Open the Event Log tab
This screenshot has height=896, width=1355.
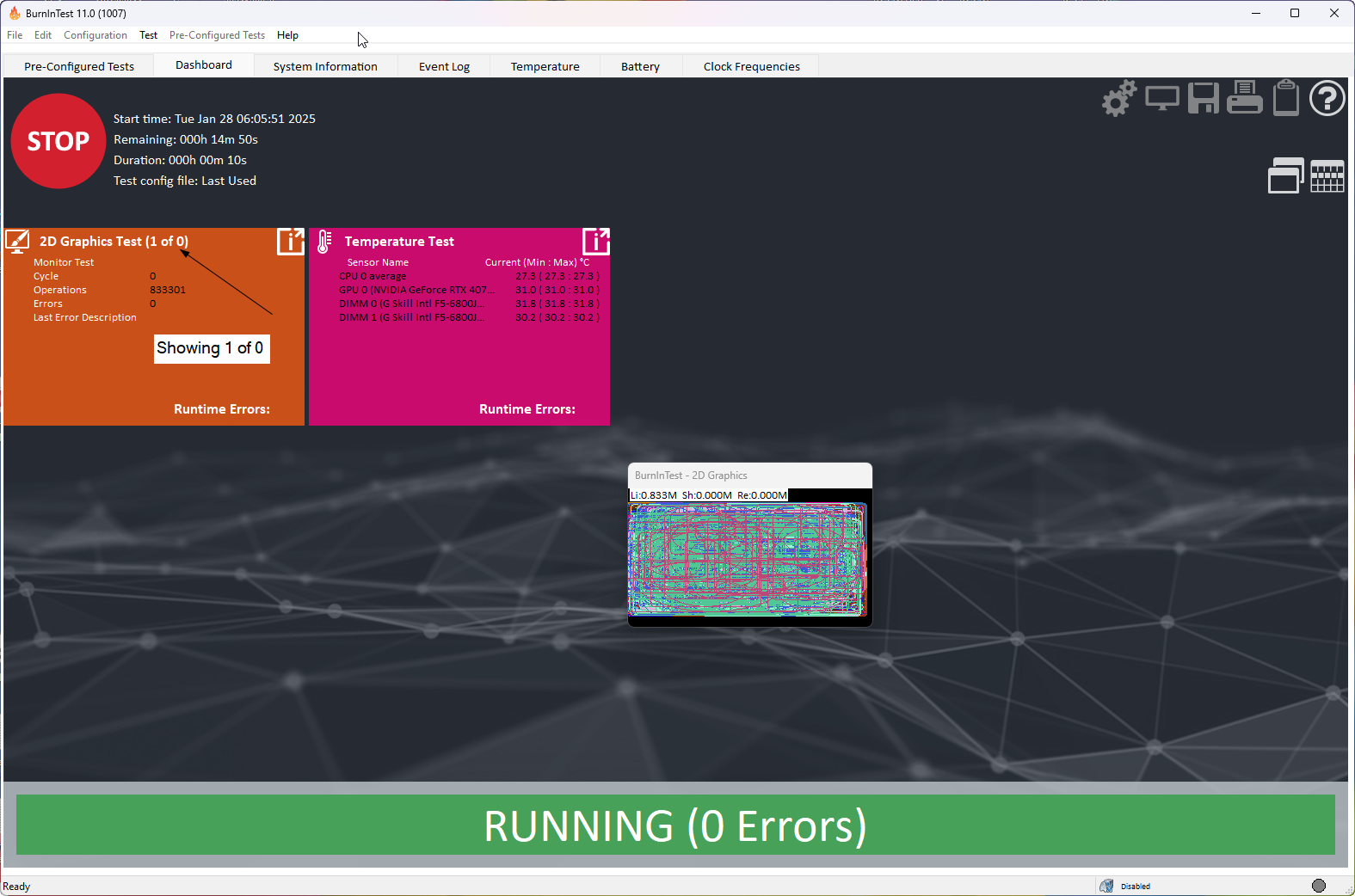pos(444,66)
